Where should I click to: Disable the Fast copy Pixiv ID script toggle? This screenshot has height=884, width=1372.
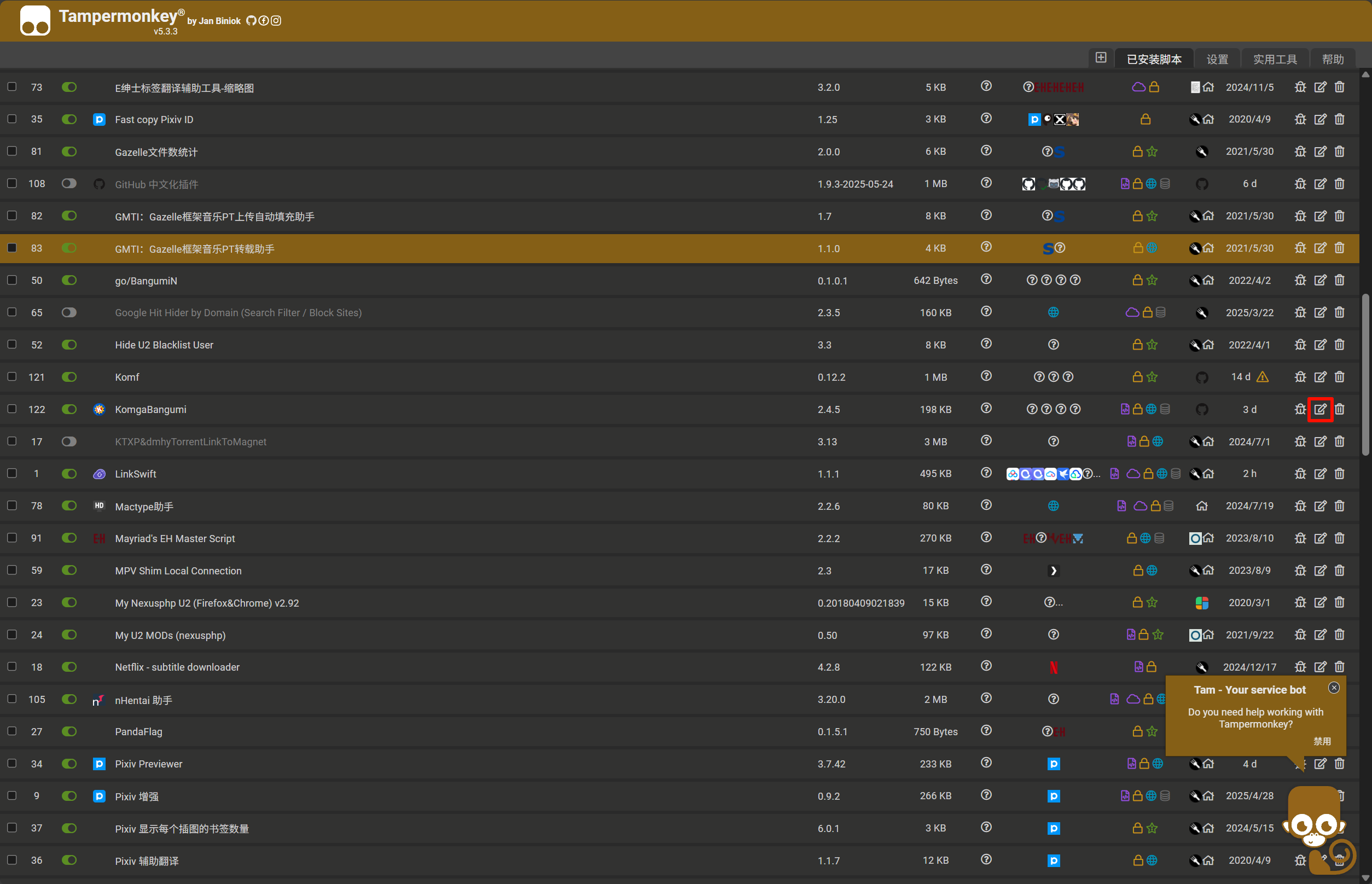click(x=69, y=119)
